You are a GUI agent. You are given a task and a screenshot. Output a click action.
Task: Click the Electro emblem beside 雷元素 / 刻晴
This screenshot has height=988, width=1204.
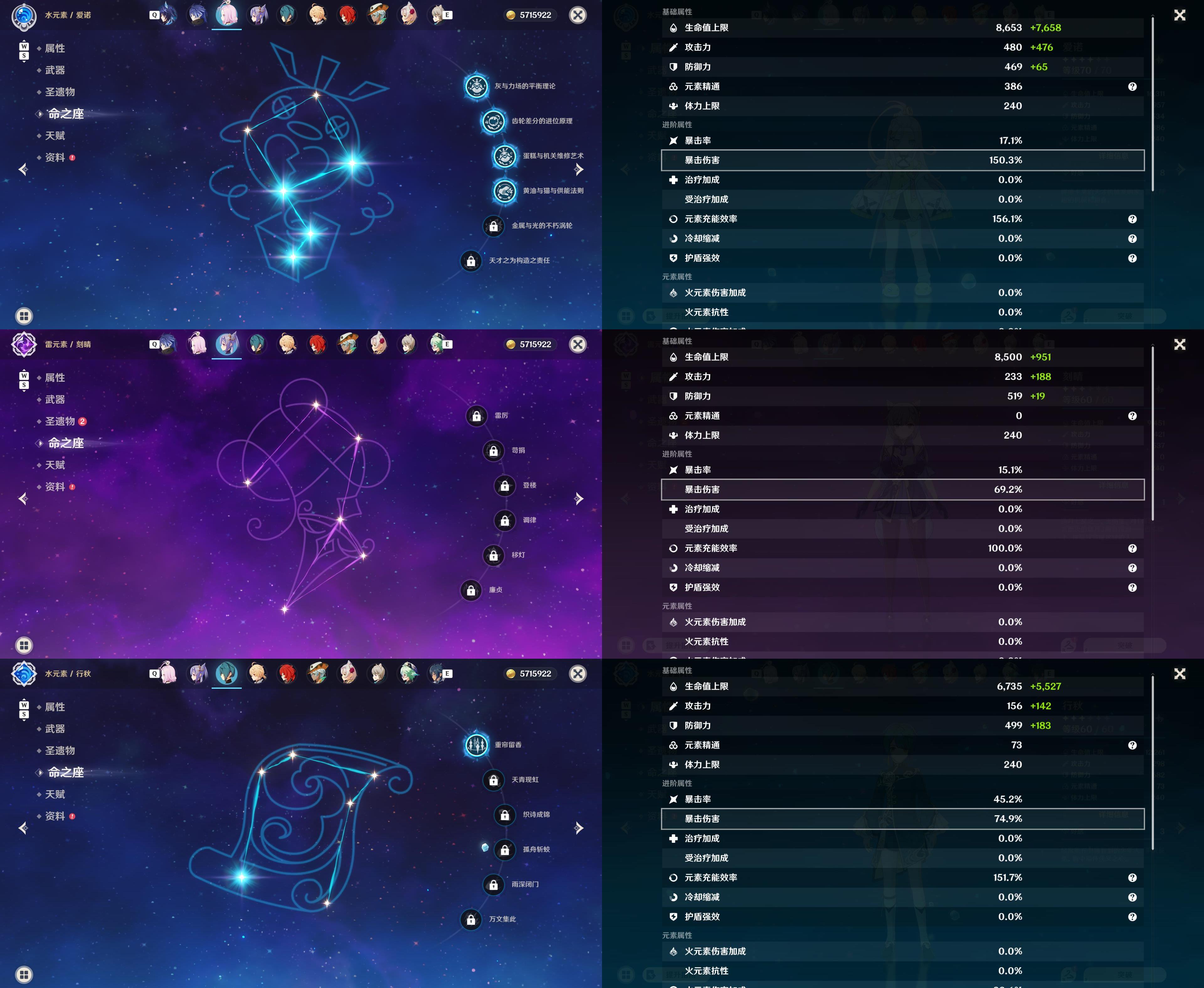coord(24,344)
